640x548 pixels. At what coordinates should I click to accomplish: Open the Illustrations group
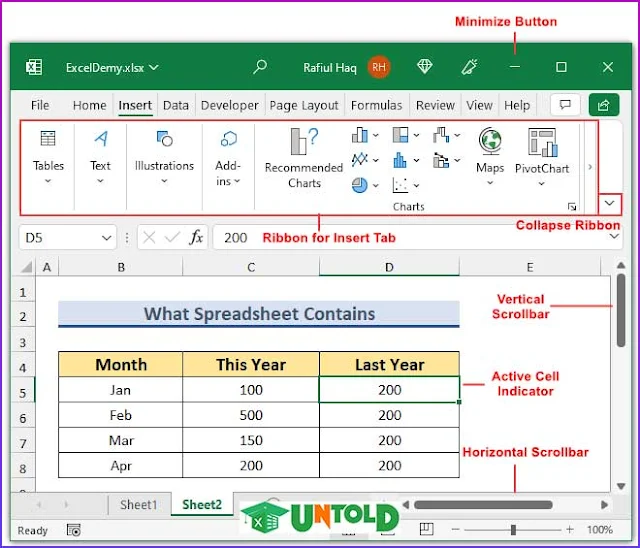click(x=164, y=157)
